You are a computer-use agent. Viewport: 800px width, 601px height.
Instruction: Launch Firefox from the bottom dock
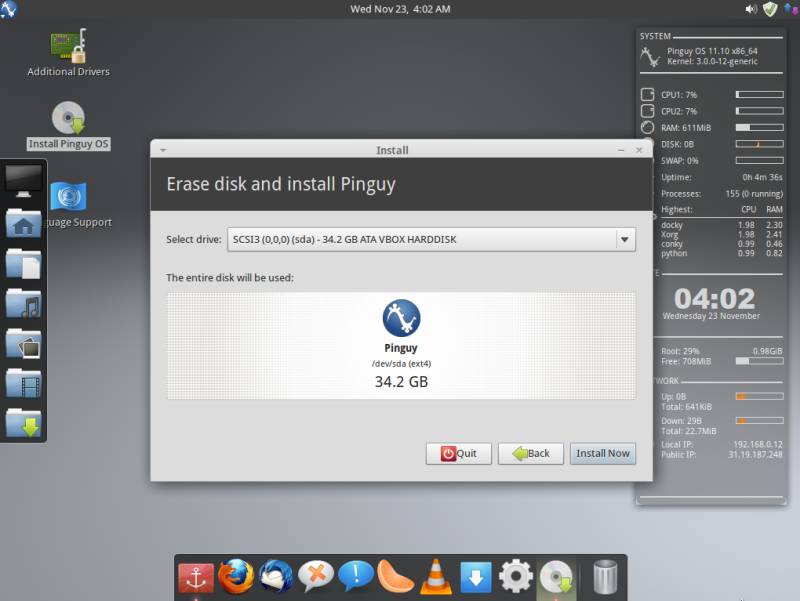[236, 577]
